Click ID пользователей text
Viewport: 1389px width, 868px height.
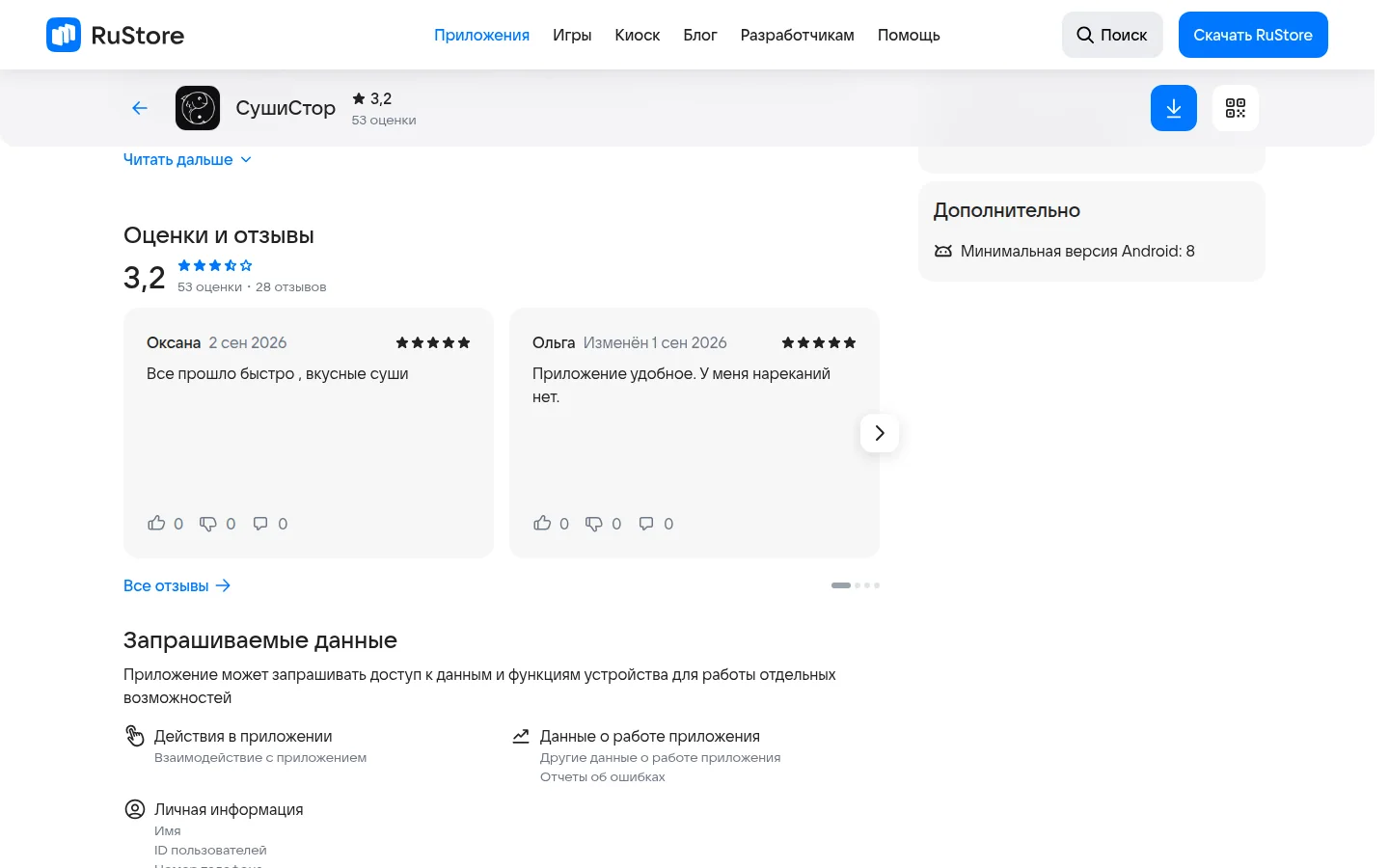click(210, 850)
